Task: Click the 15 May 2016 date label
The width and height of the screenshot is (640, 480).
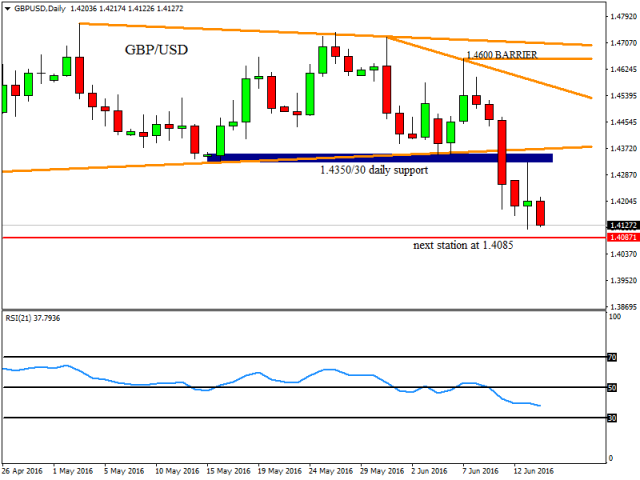Action: click(x=229, y=471)
